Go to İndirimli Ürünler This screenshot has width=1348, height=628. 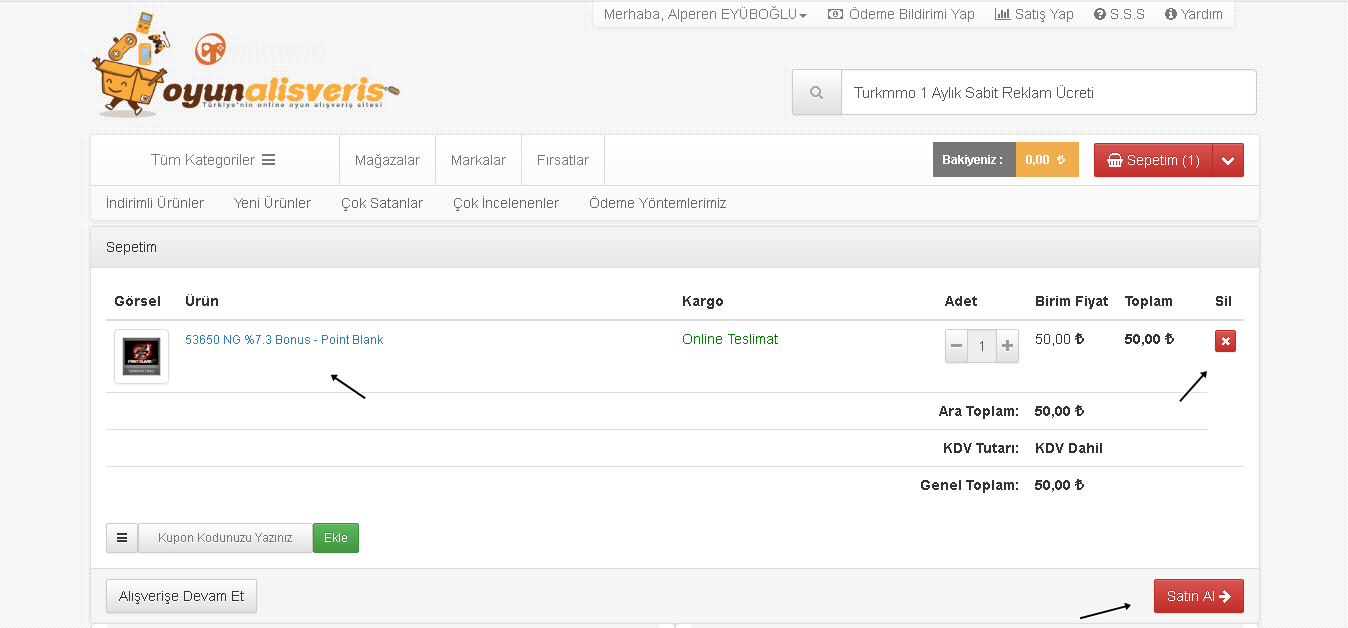155,203
